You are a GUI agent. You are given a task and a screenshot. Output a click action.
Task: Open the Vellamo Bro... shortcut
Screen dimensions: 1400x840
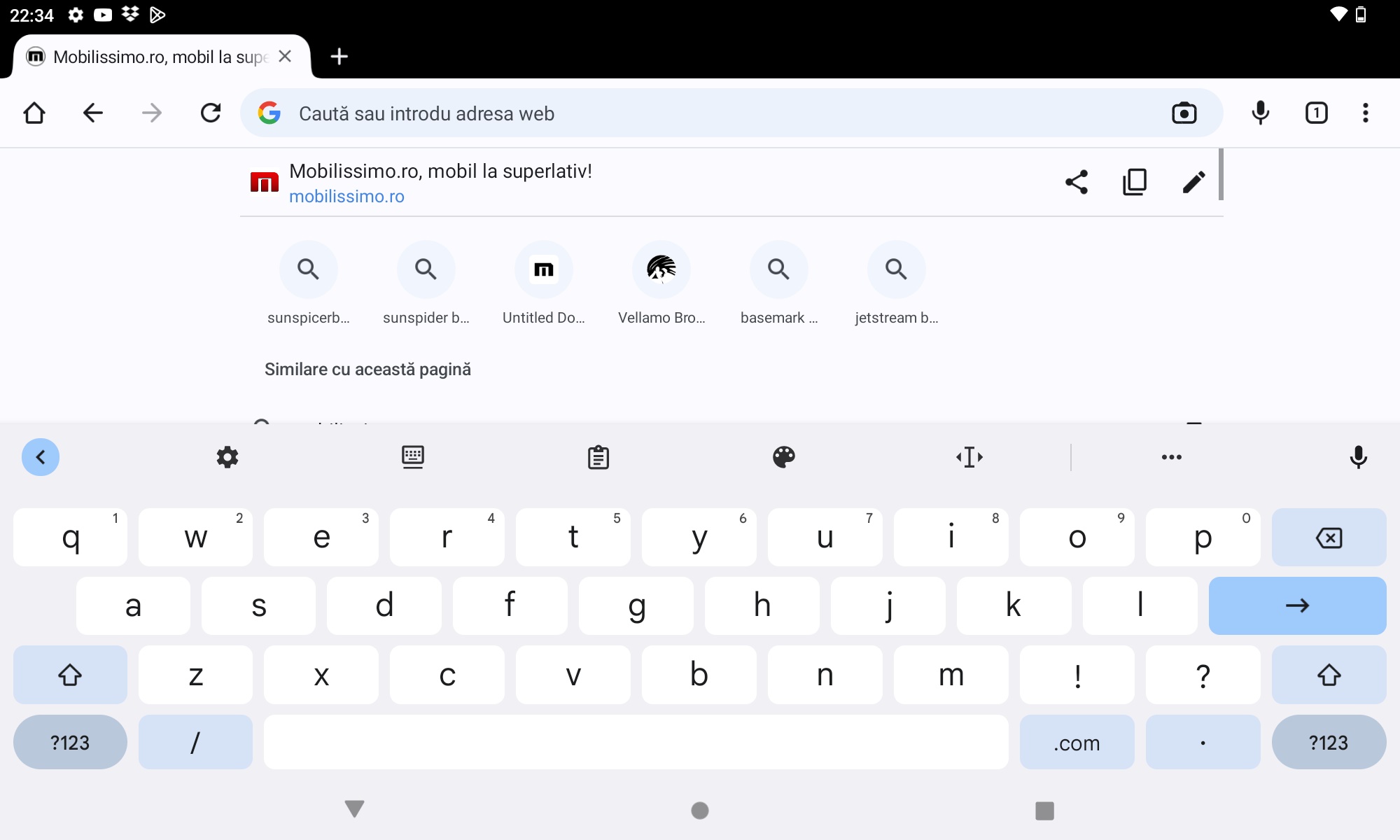pos(661,283)
